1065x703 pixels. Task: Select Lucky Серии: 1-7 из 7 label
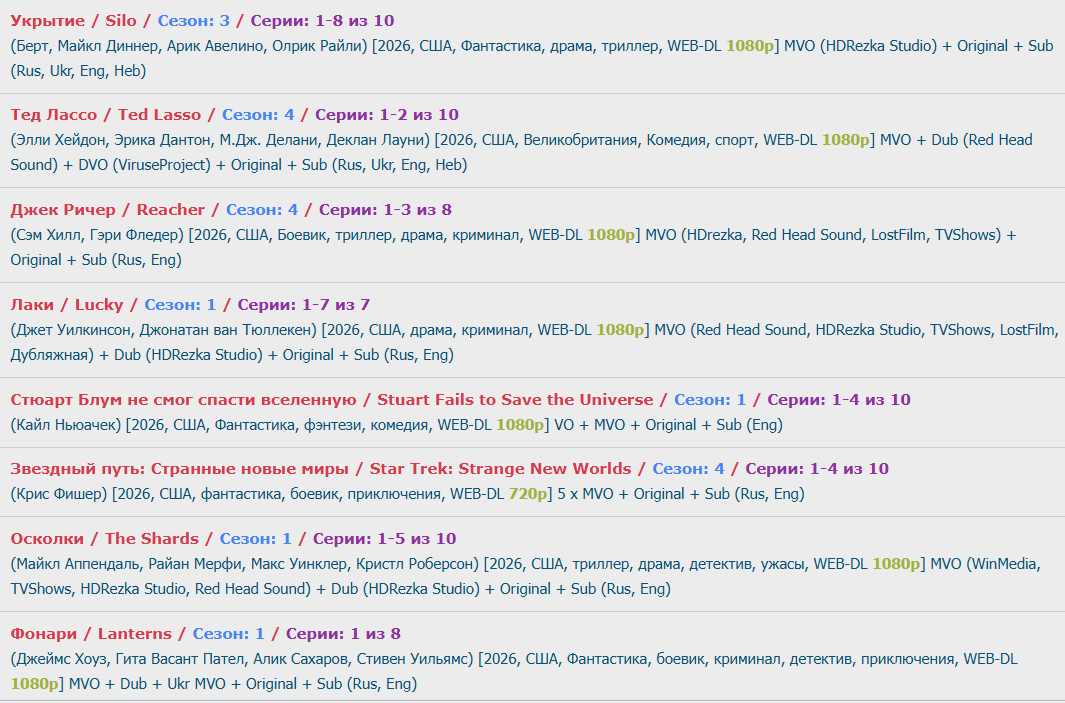click(304, 305)
